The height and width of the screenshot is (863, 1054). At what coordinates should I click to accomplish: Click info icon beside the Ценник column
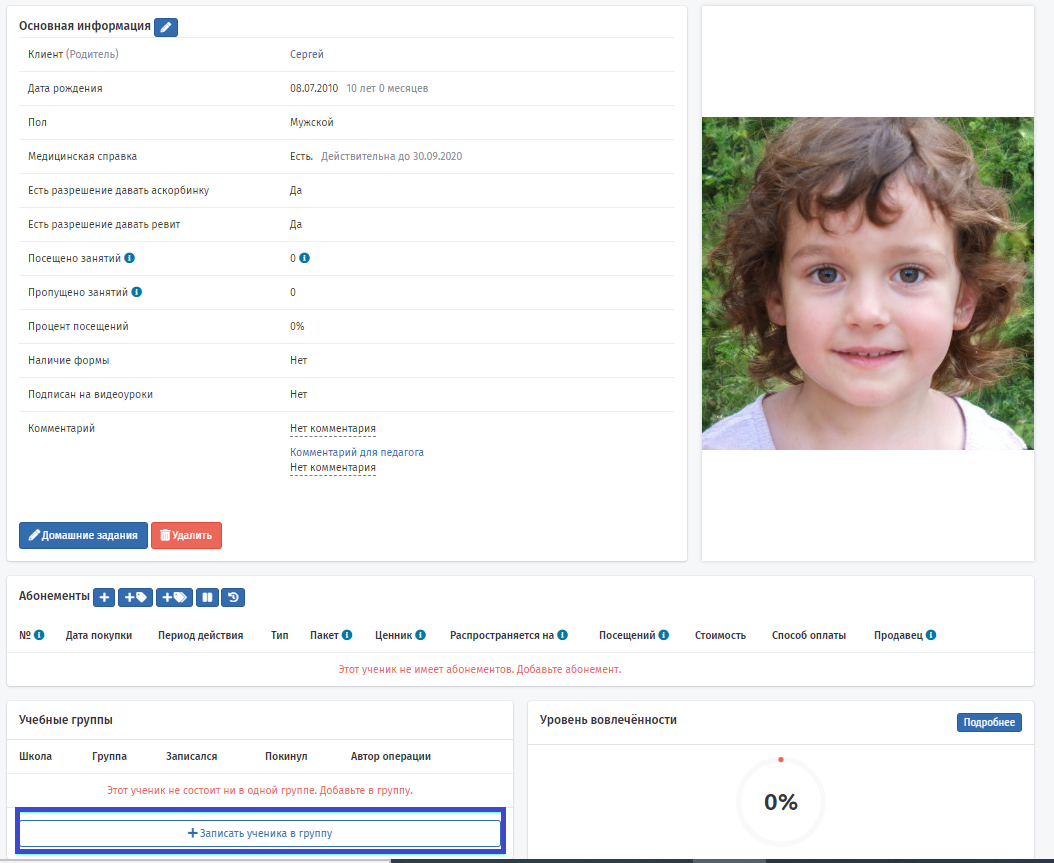(x=420, y=635)
